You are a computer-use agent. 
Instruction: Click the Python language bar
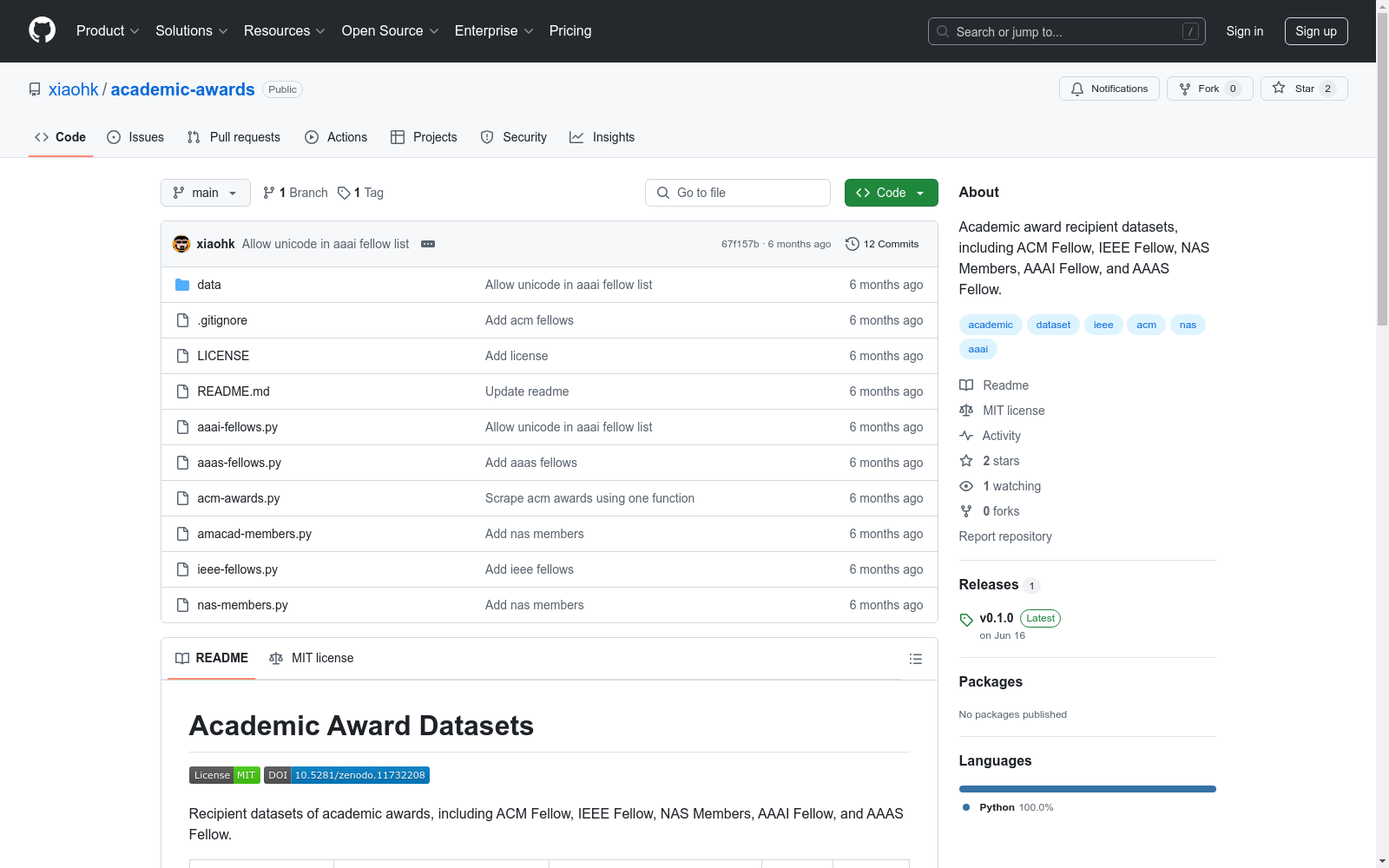[x=1088, y=789]
